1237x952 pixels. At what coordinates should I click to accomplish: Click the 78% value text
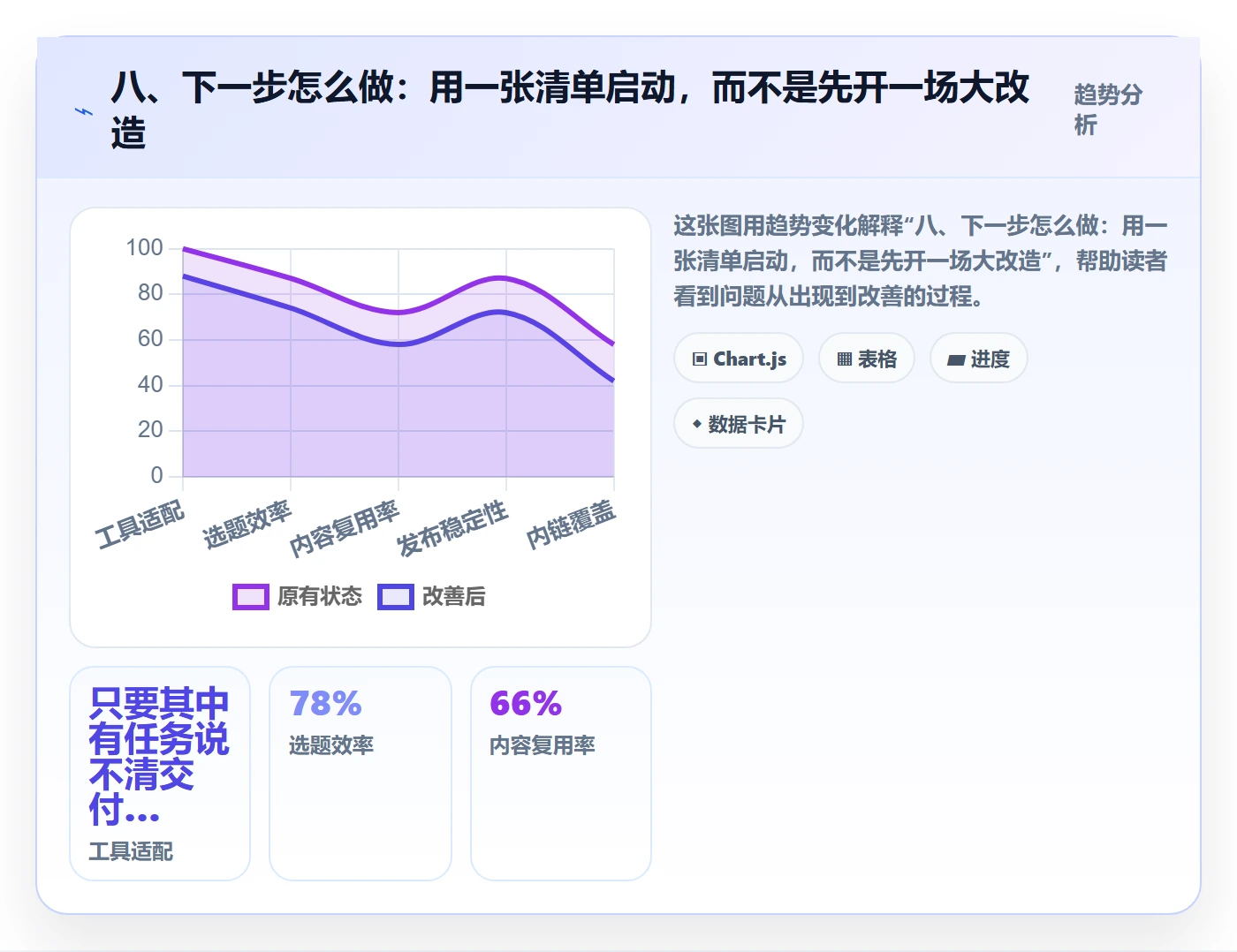click(326, 704)
